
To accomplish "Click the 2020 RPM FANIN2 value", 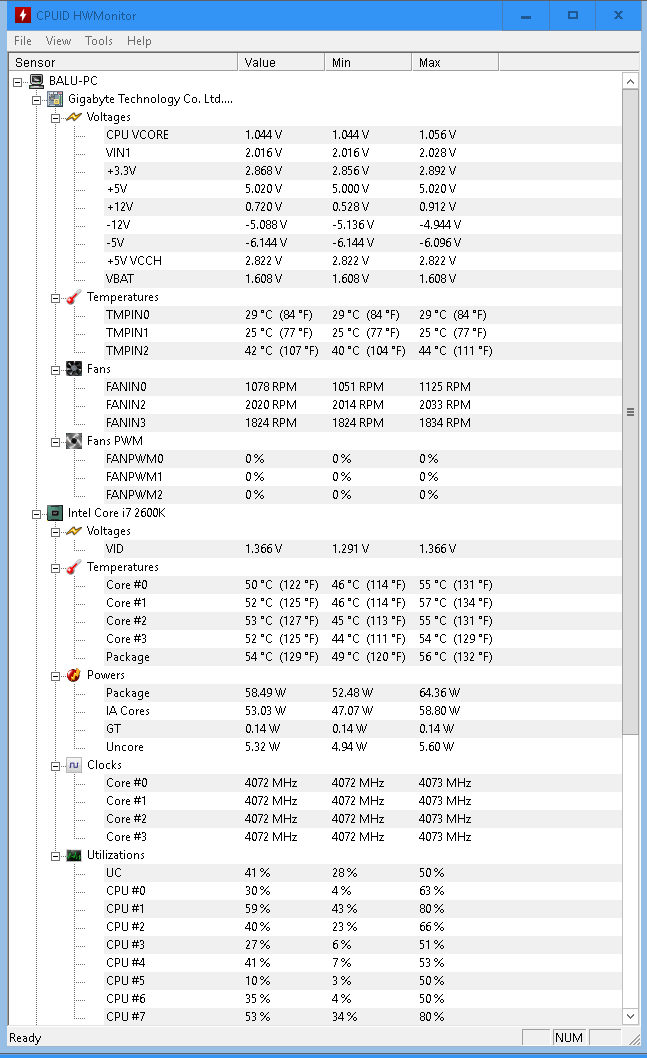I will tap(271, 405).
